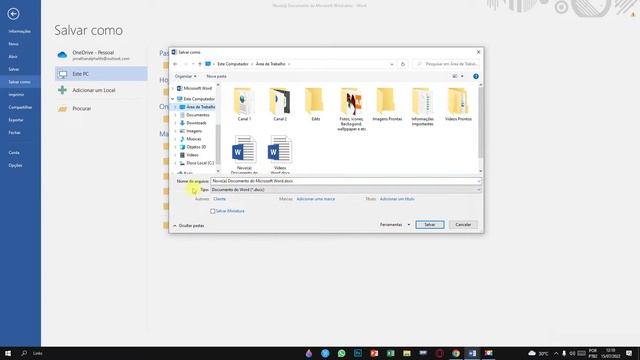Viewport: 640px width, 360px height.
Task: Click Adicionar um título link
Action: pos(397,199)
